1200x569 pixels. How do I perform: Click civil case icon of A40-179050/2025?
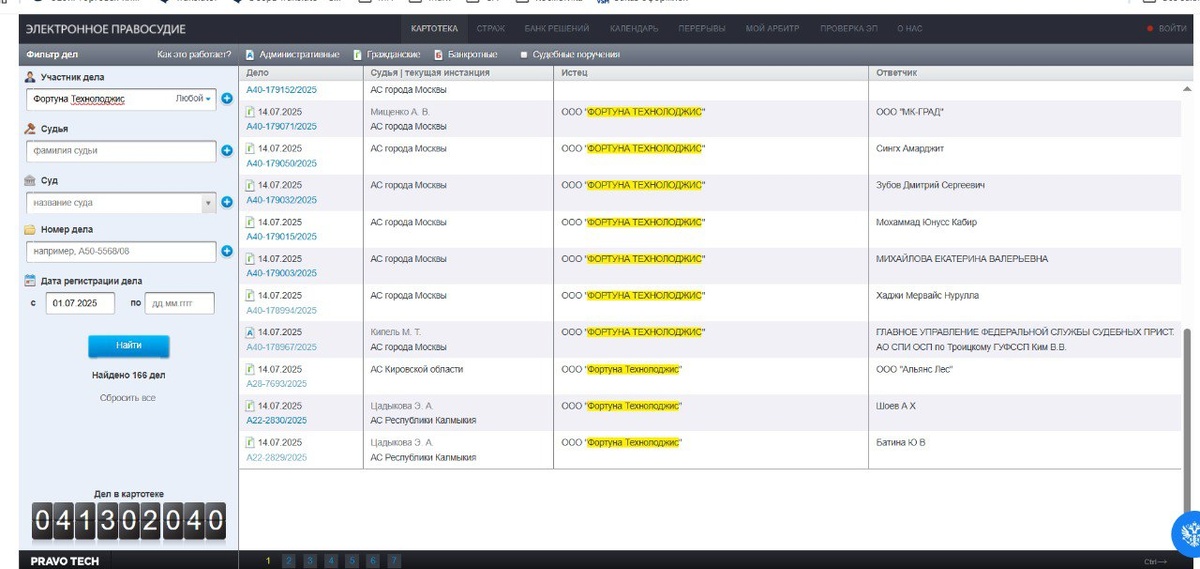(251, 149)
